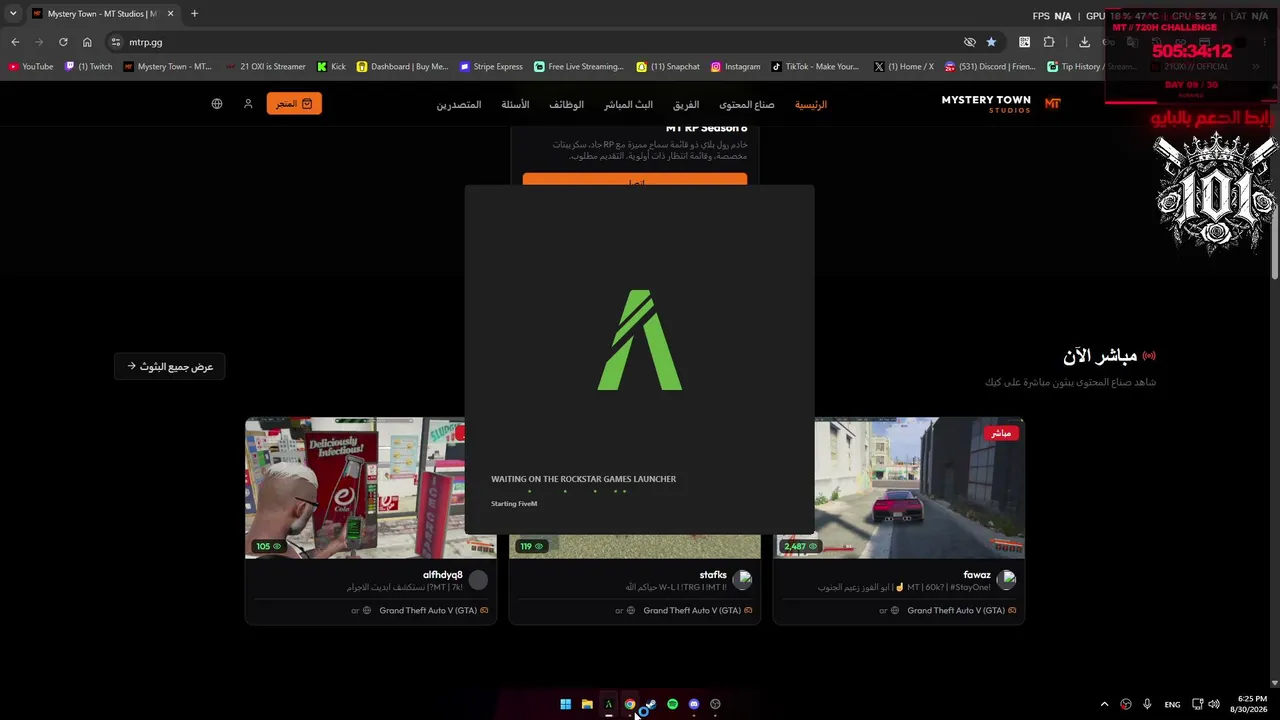Open the TikTok - Make Your bookmark

tap(815, 67)
